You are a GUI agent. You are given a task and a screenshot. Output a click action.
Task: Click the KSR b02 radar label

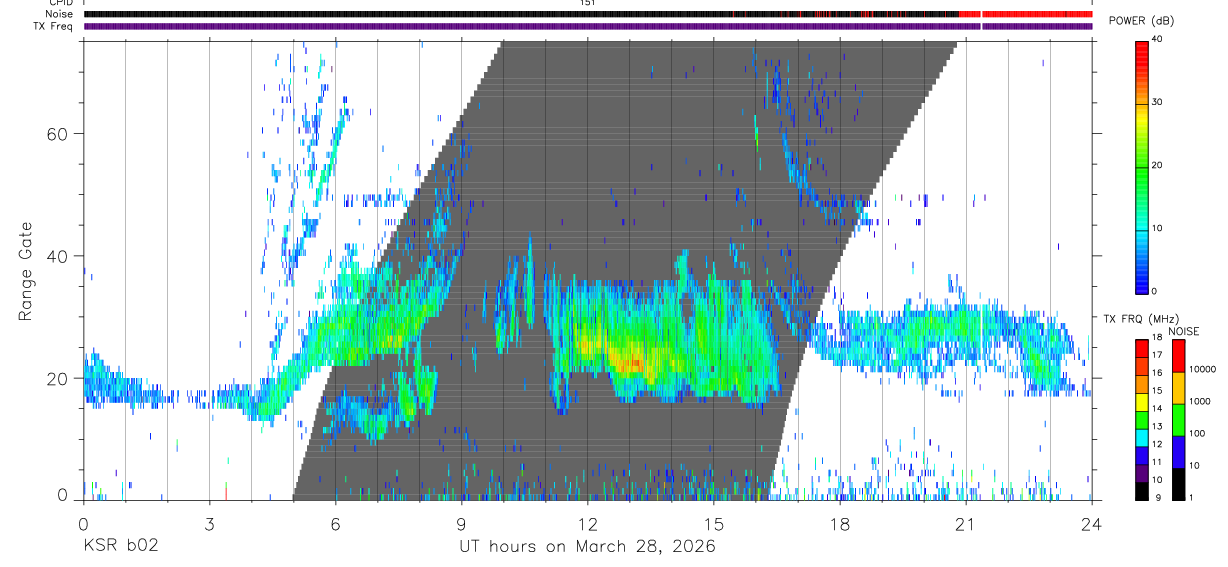point(120,547)
